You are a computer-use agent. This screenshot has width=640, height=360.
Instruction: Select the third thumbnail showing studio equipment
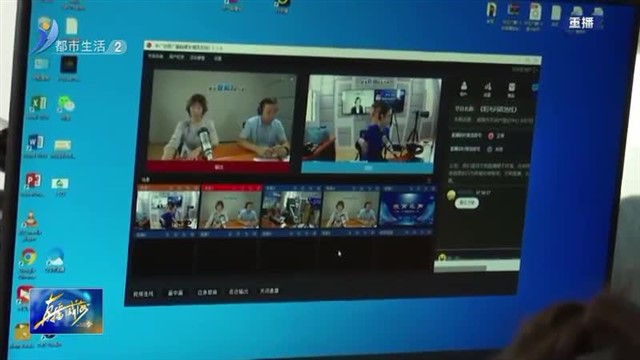click(x=292, y=210)
